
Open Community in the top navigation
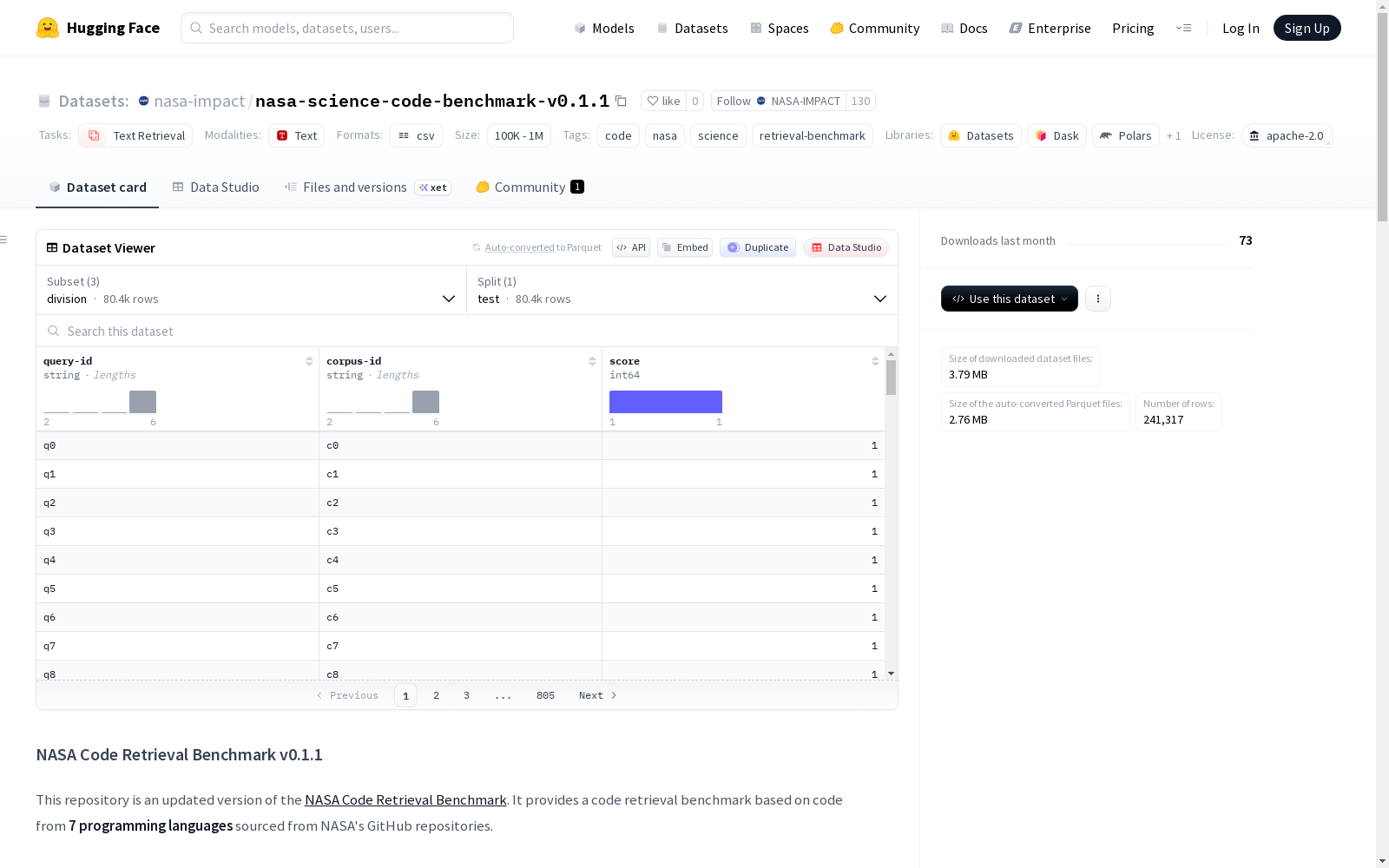(875, 28)
